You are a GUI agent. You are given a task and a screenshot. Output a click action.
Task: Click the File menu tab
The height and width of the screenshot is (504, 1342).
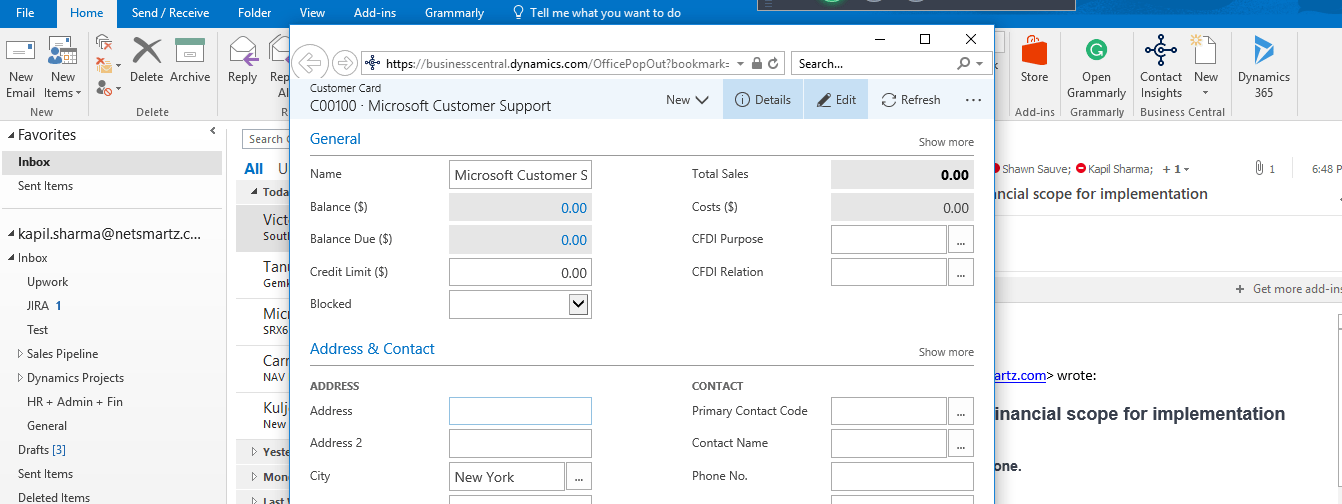(x=26, y=13)
